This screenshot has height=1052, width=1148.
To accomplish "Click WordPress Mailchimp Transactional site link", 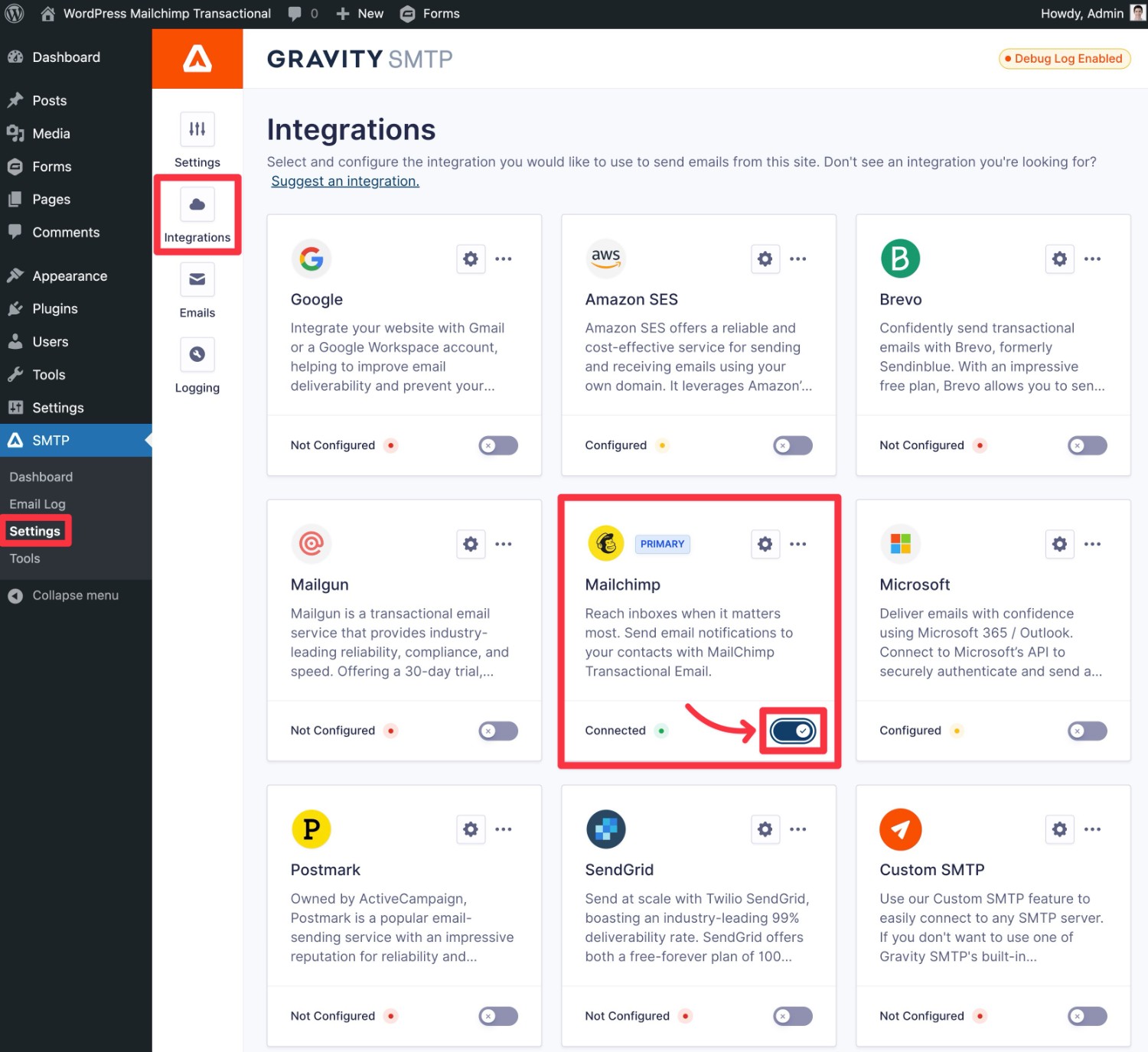I will (156, 14).
